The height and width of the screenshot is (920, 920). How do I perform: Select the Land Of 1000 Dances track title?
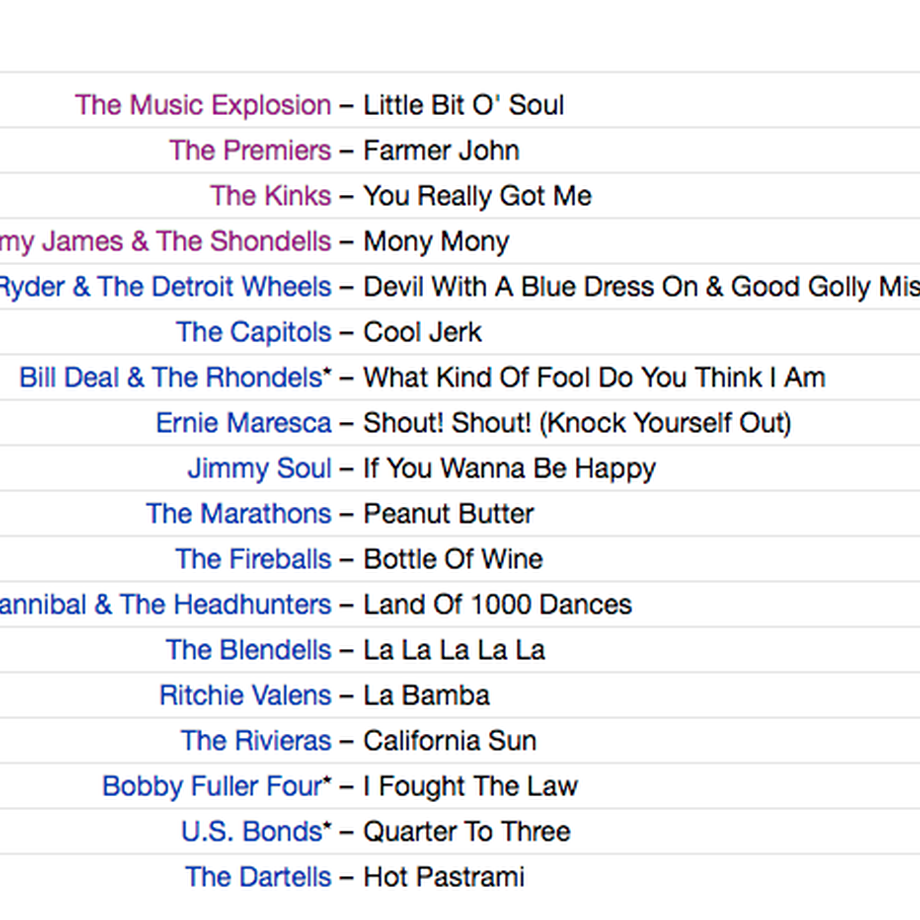[x=498, y=604]
